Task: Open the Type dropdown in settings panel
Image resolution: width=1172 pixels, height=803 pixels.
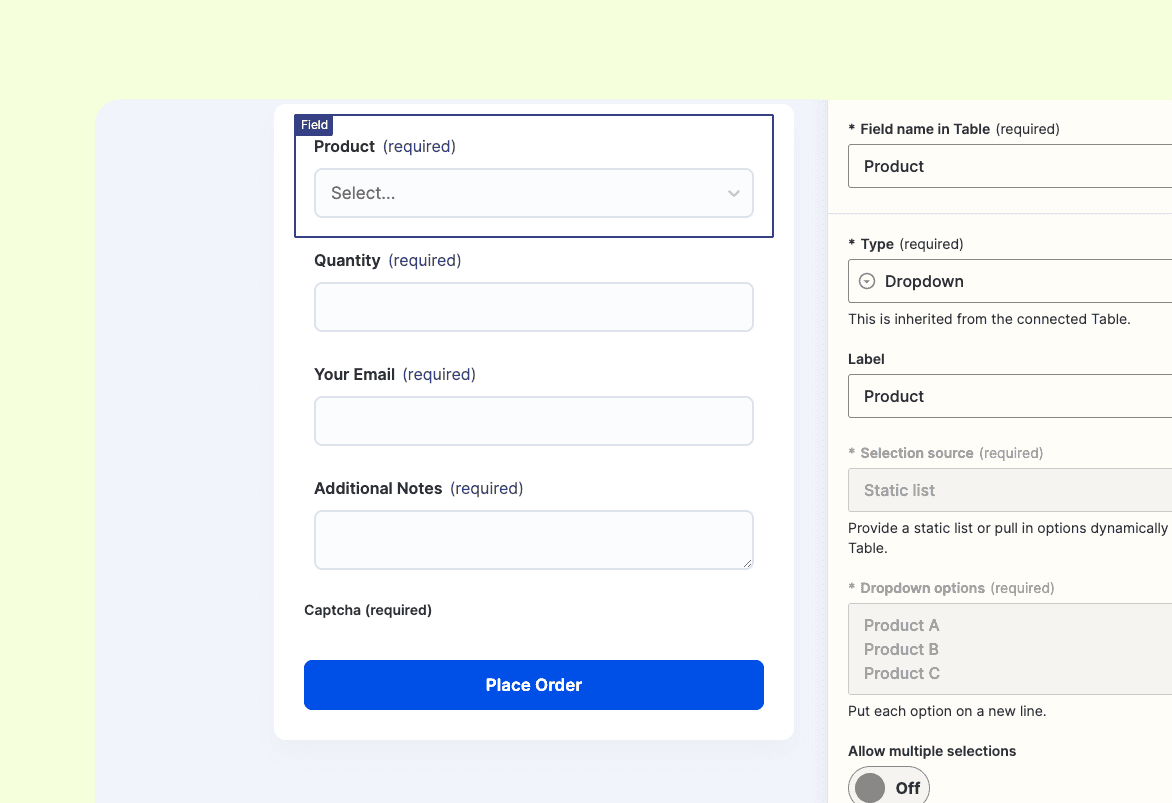Action: click(x=1010, y=282)
